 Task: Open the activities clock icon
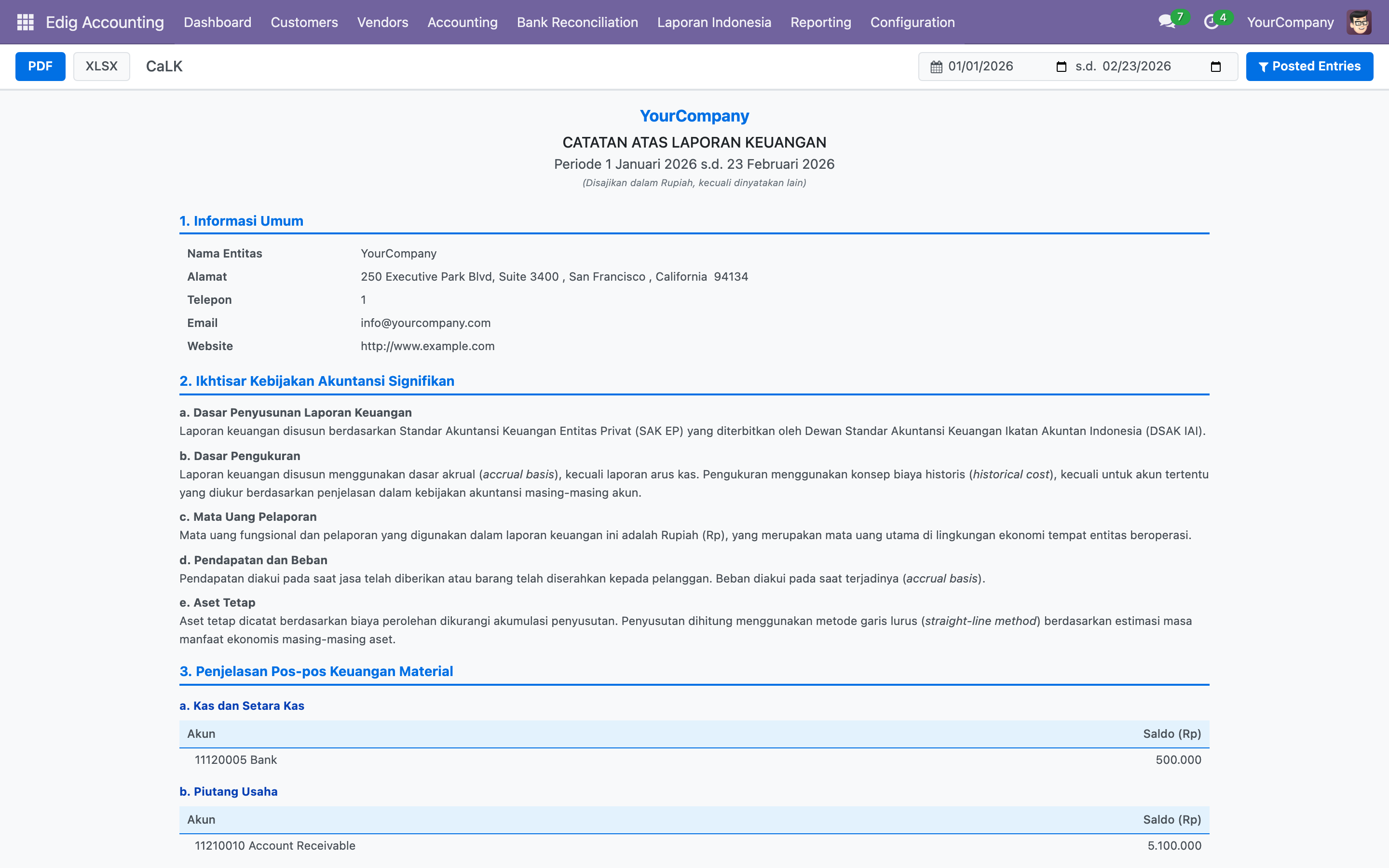click(x=1211, y=22)
